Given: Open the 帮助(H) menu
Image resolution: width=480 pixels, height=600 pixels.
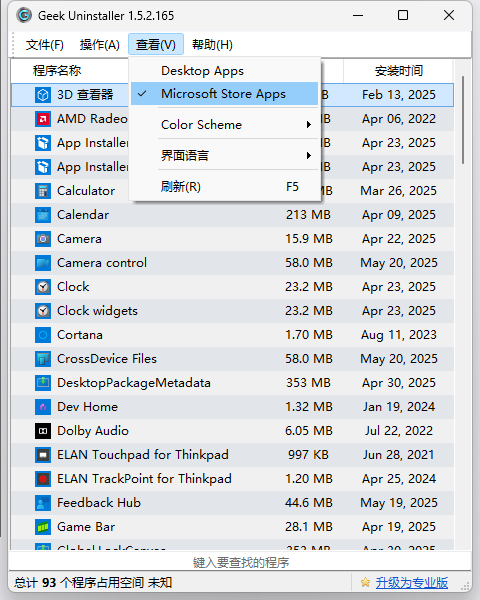Looking at the screenshot, I should pyautogui.click(x=212, y=45).
